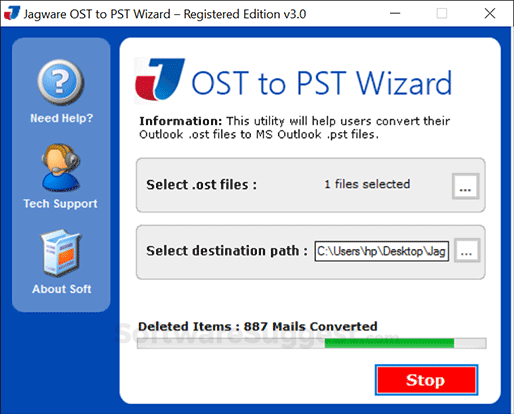The height and width of the screenshot is (414, 514).
Task: Select the About Soft label
Action: pos(62,289)
